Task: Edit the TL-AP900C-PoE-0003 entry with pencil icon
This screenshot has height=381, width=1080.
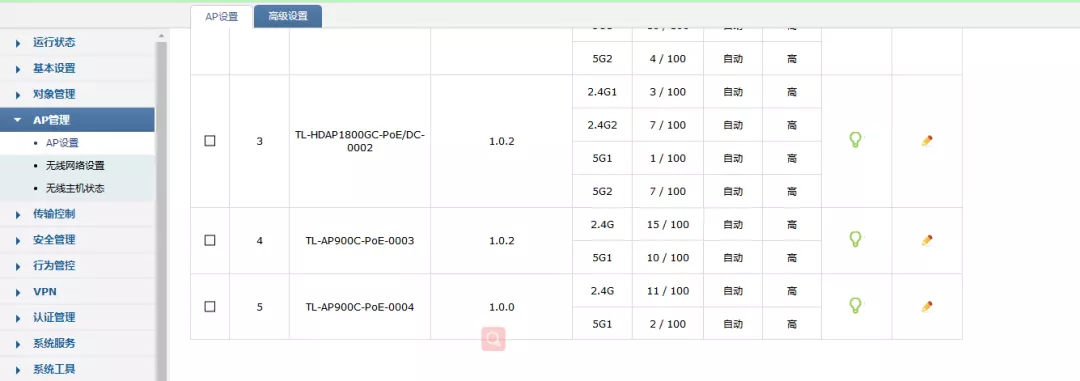Action: coord(927,240)
